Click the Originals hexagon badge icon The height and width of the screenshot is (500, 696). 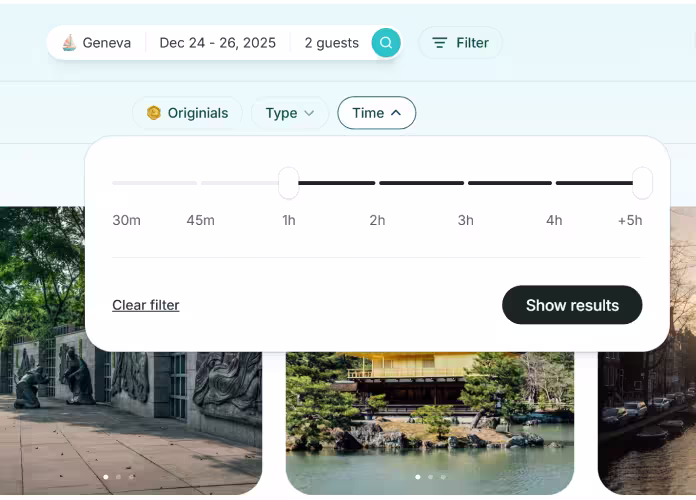154,113
